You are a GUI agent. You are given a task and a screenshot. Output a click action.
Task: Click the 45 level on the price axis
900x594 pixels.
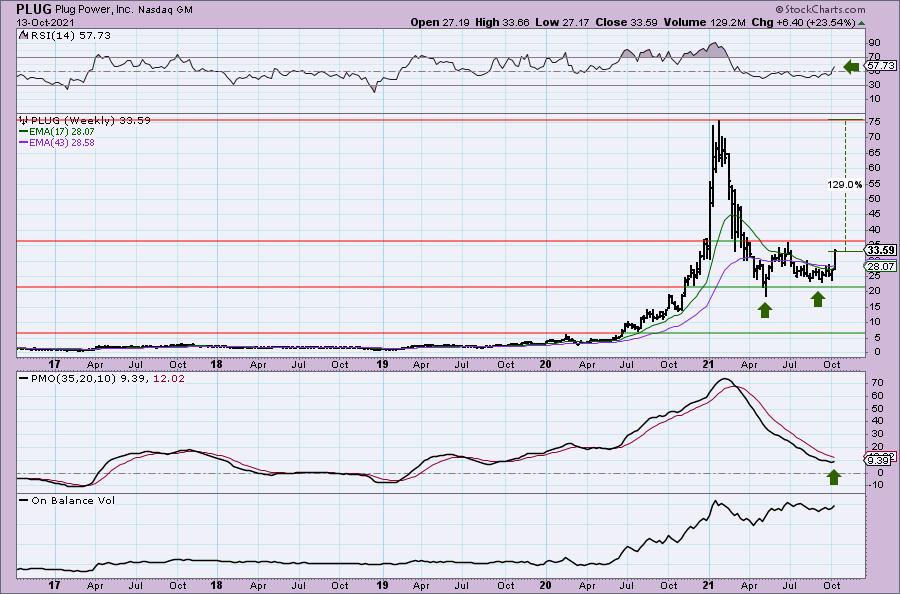pyautogui.click(x=875, y=213)
